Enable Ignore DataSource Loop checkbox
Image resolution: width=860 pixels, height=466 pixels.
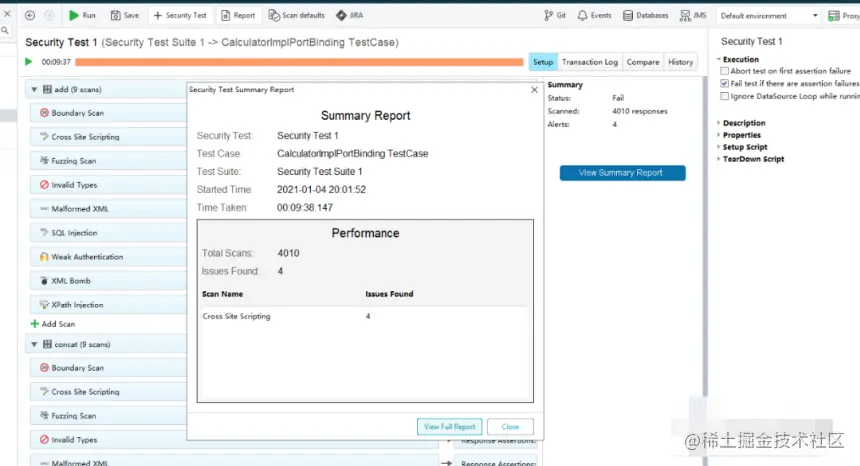coord(725,96)
